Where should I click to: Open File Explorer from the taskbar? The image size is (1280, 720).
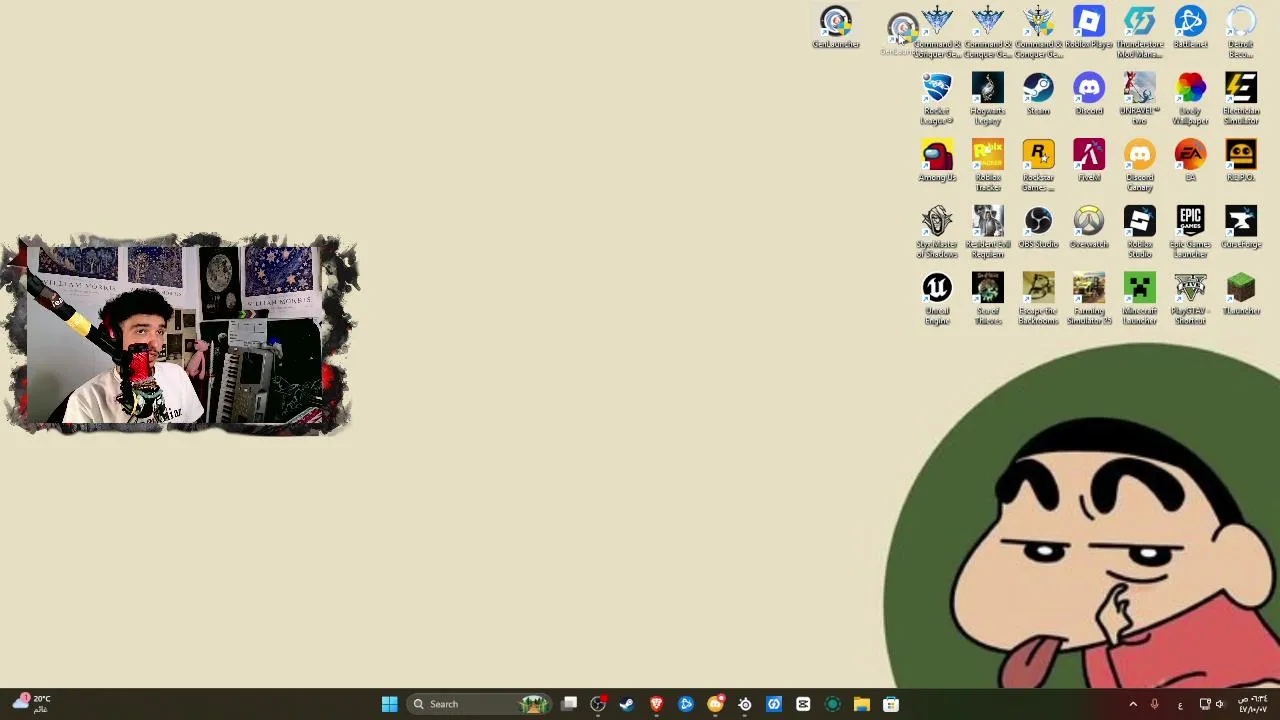[x=861, y=704]
